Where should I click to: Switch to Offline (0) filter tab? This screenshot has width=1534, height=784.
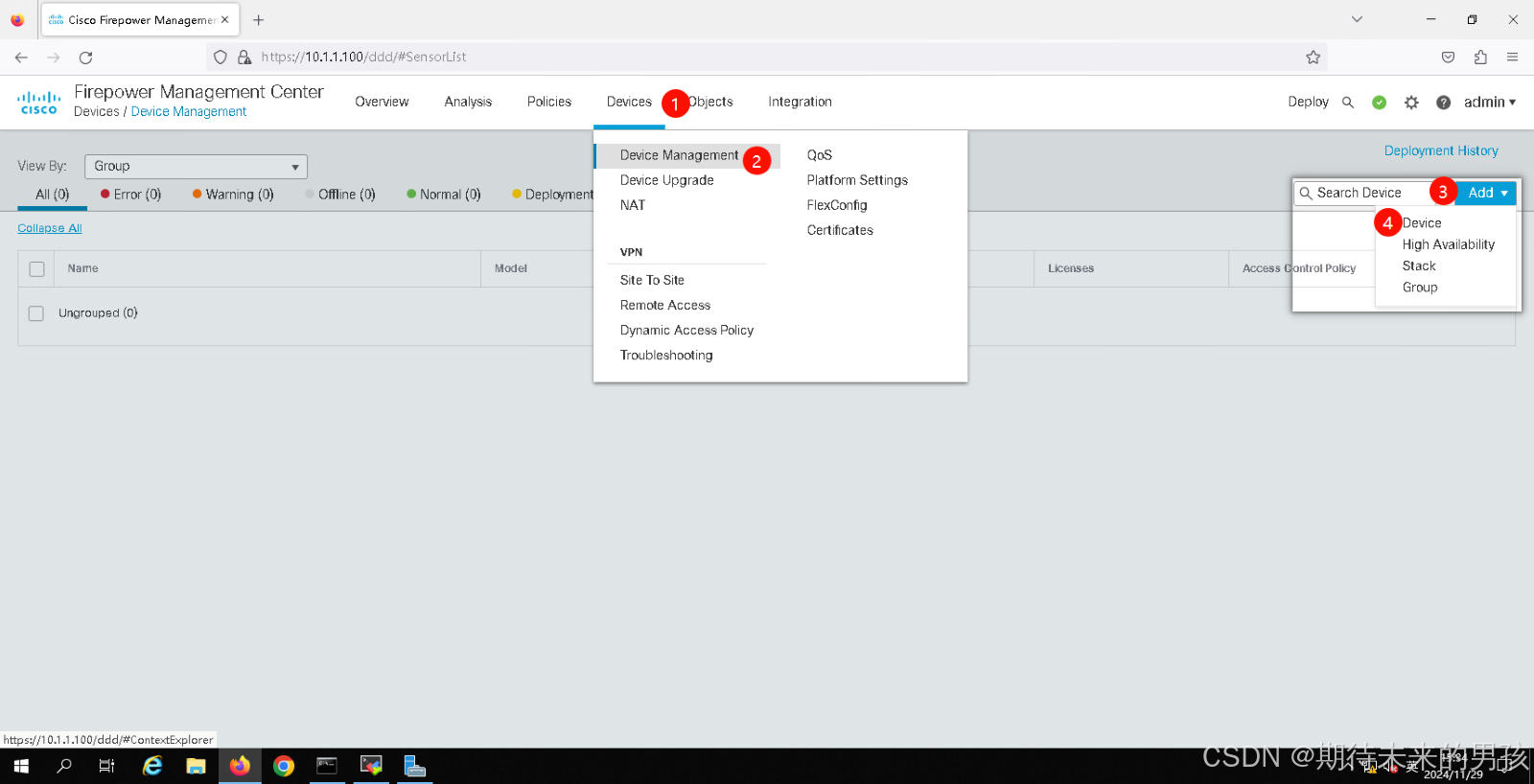(x=340, y=195)
